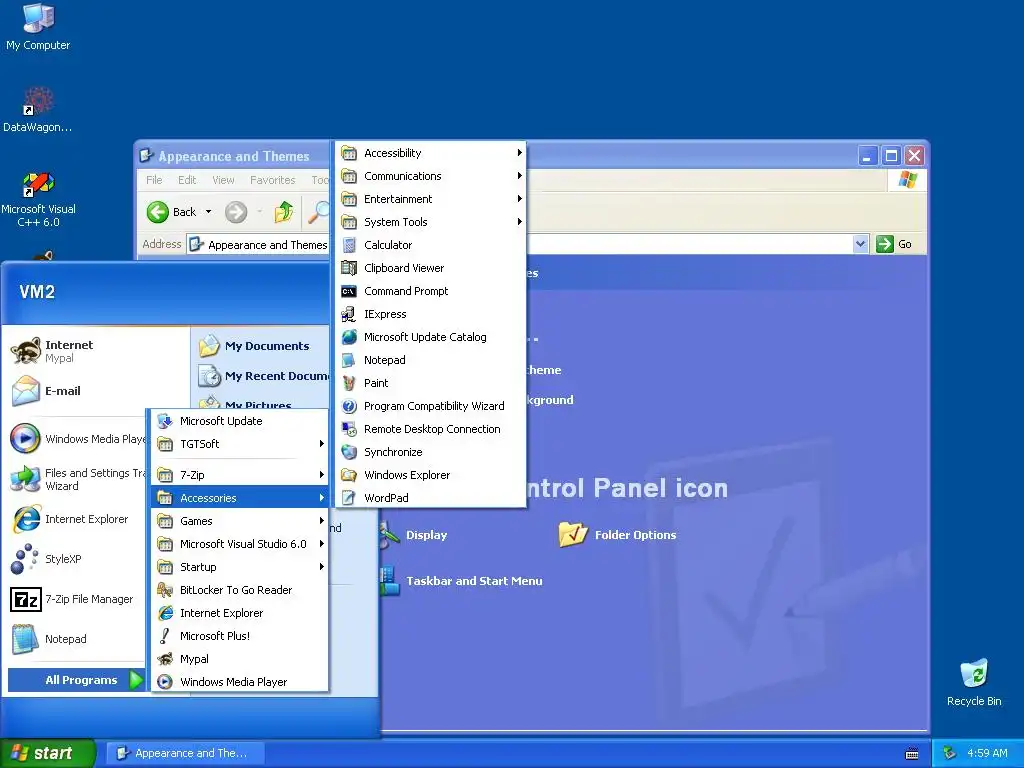Open Notepad in the Start menu's left column

(76, 639)
